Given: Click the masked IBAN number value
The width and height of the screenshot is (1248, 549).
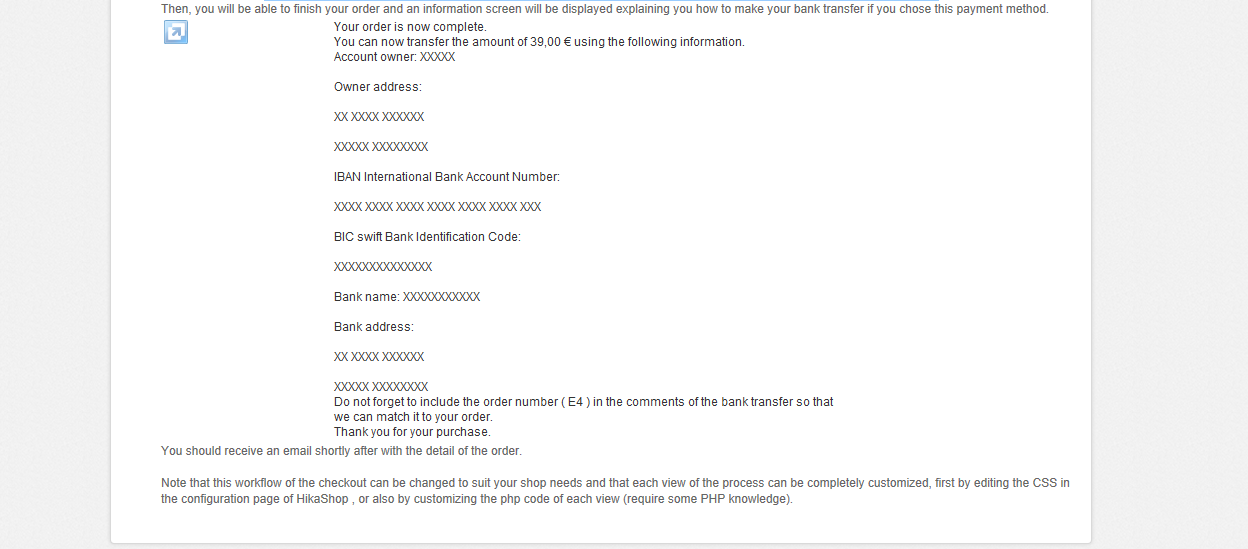Looking at the screenshot, I should tap(437, 207).
